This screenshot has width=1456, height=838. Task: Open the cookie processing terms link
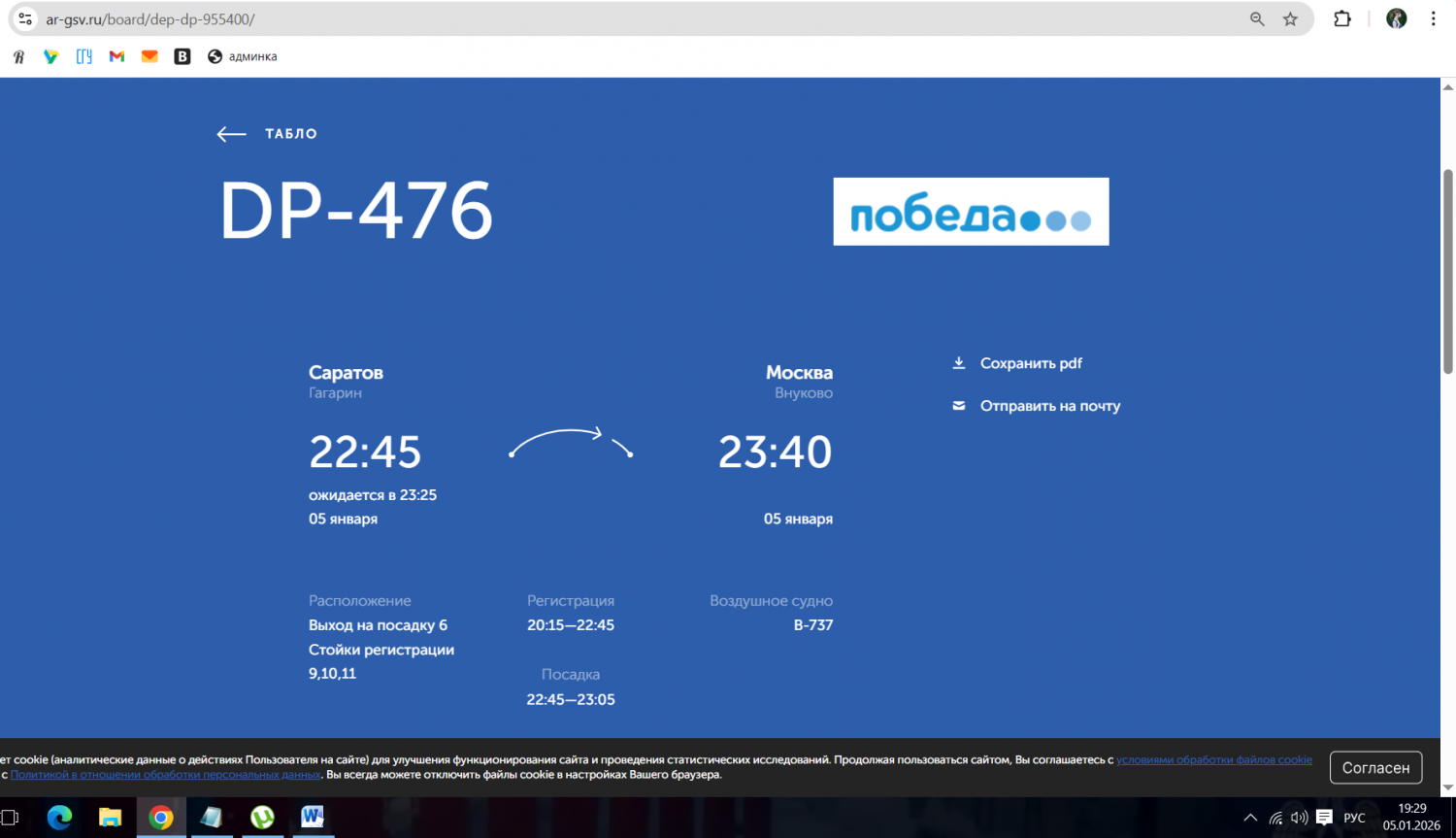click(x=1213, y=759)
